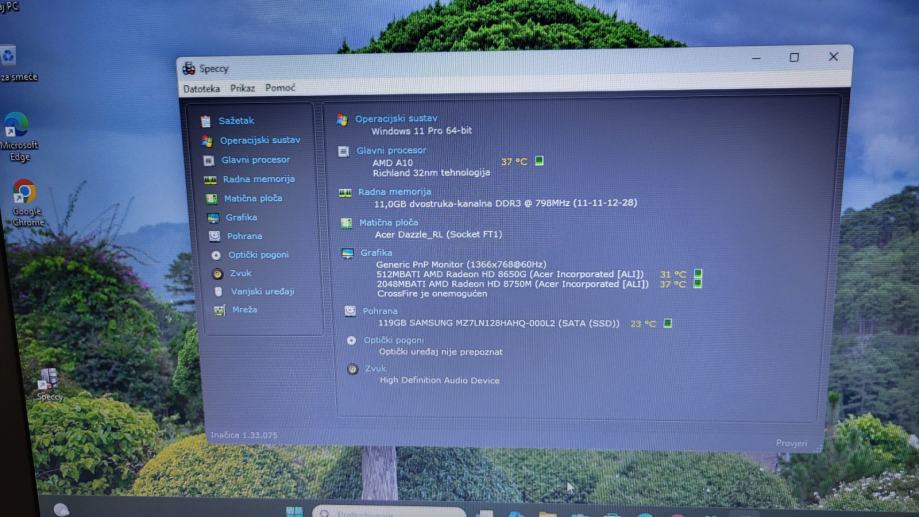Click the Pohrana disk sidebar icon
Viewport: 919px width, 517px height.
click(215, 236)
